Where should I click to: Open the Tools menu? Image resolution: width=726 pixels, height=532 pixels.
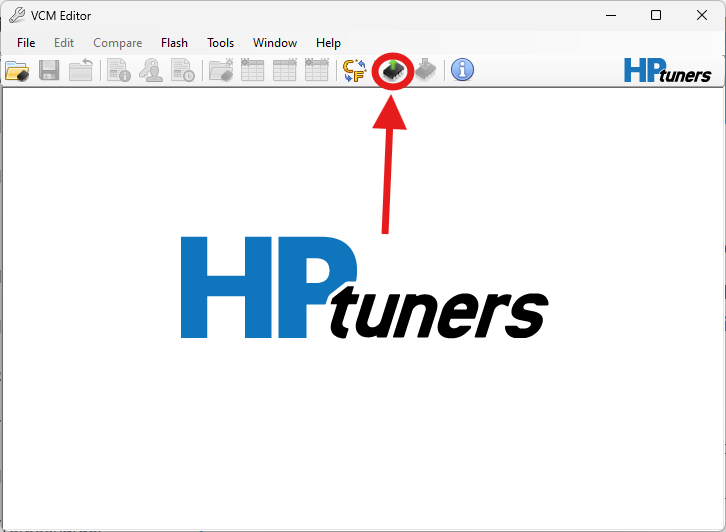click(220, 43)
